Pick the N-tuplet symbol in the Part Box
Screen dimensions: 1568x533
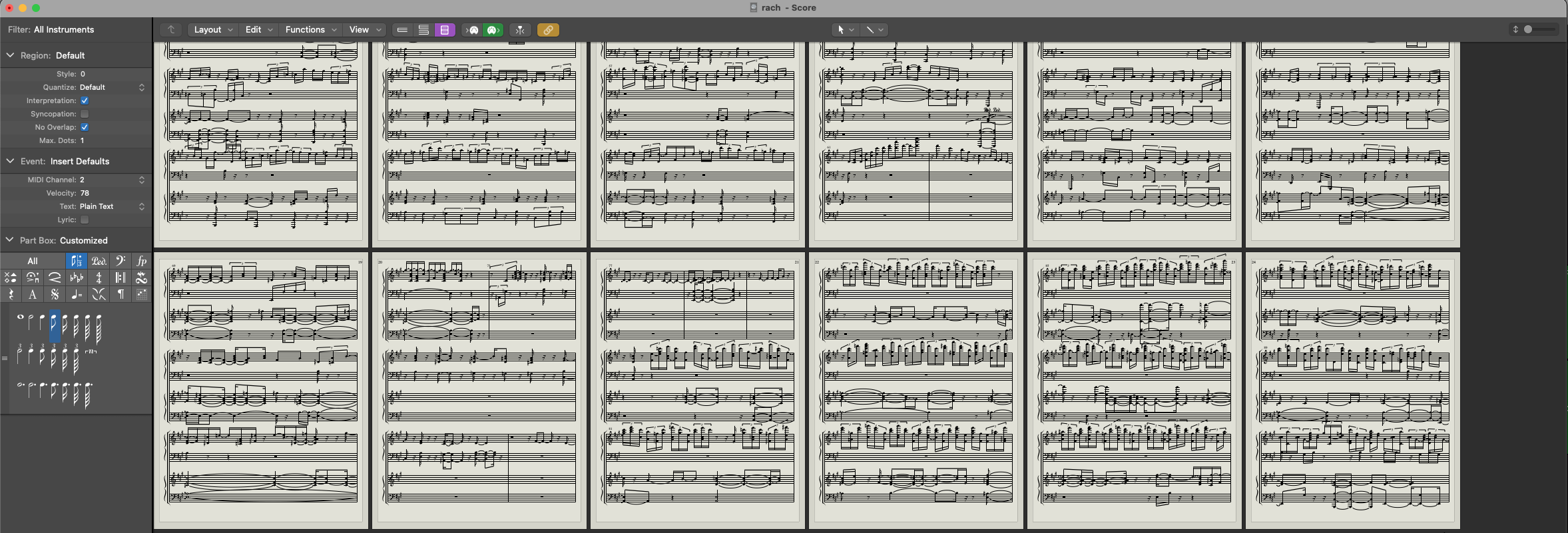[x=91, y=351]
